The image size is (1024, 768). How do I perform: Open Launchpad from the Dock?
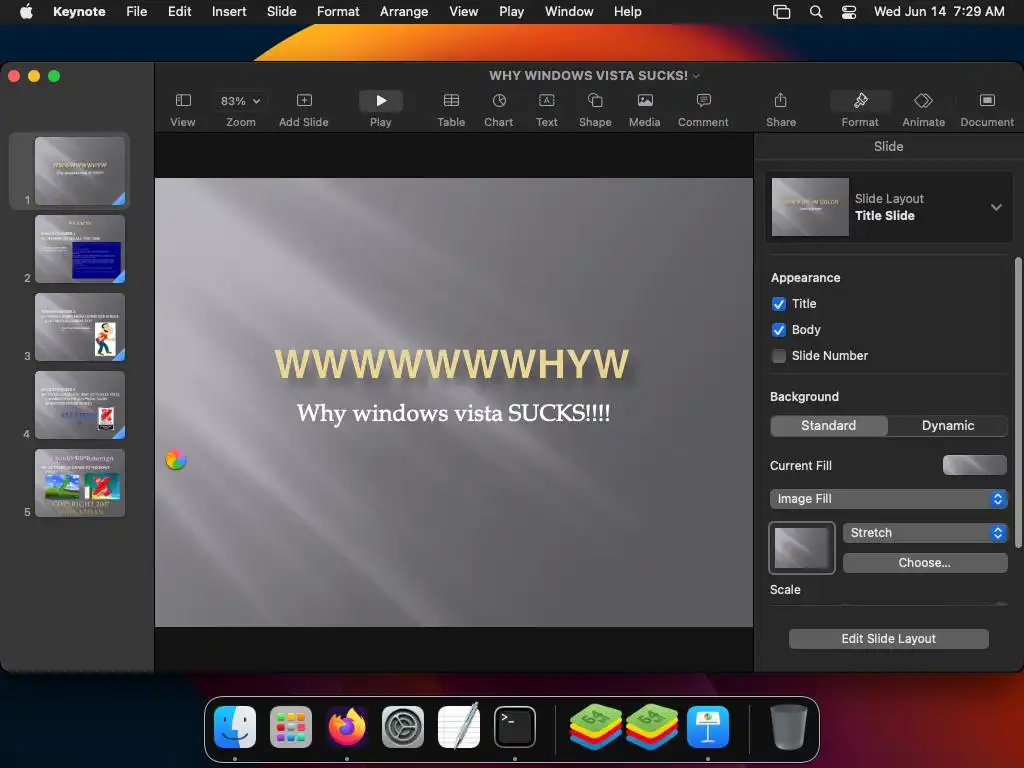(x=291, y=726)
